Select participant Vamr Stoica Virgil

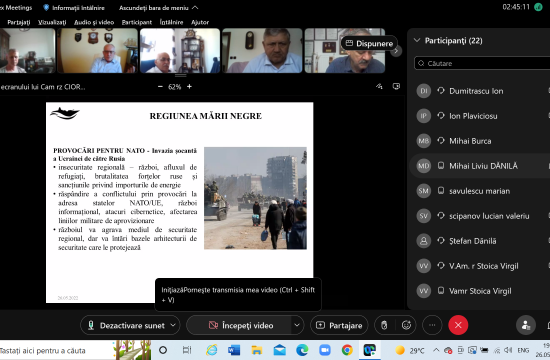click(479, 291)
